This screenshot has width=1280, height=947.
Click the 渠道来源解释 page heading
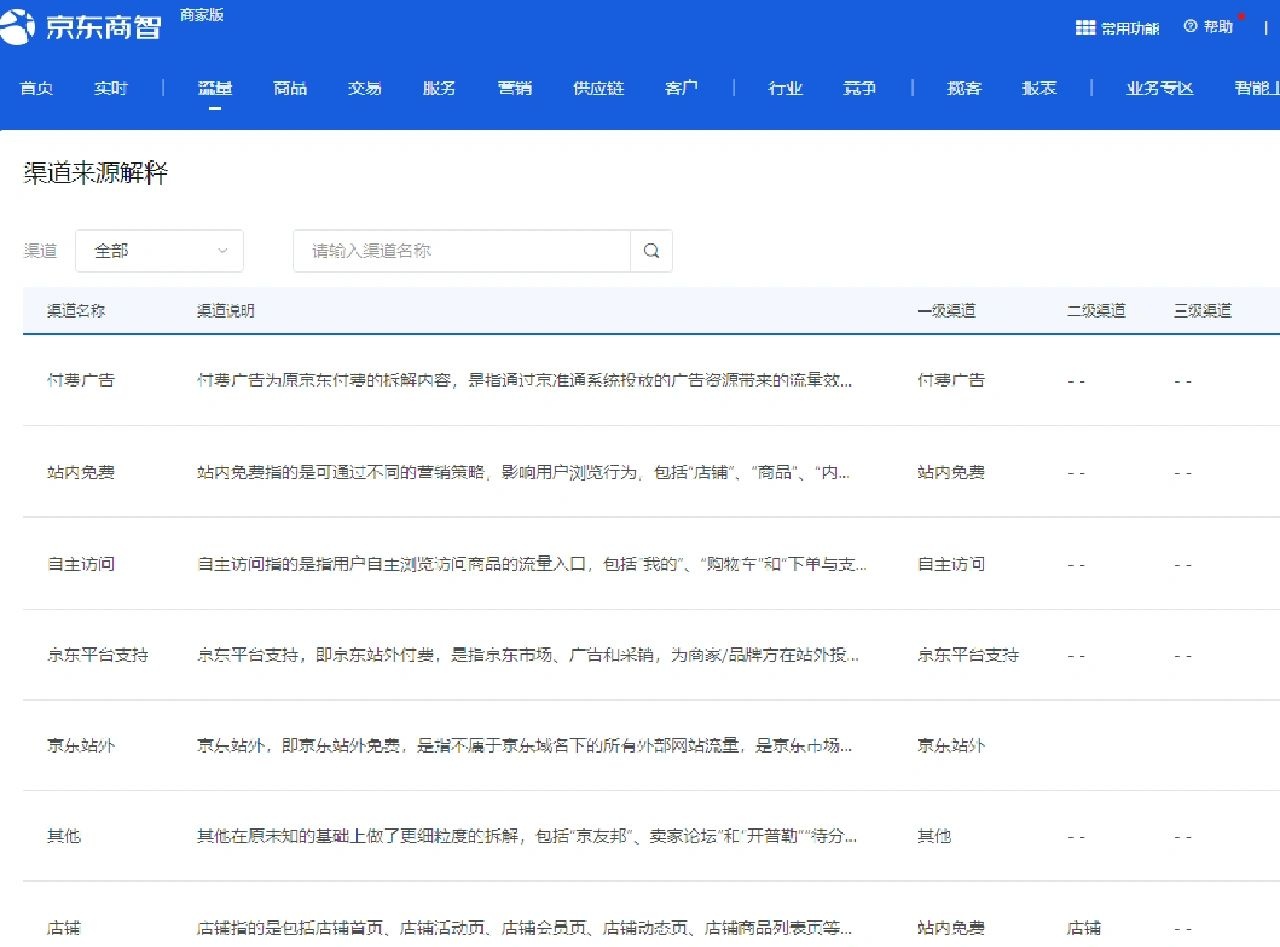coord(96,173)
